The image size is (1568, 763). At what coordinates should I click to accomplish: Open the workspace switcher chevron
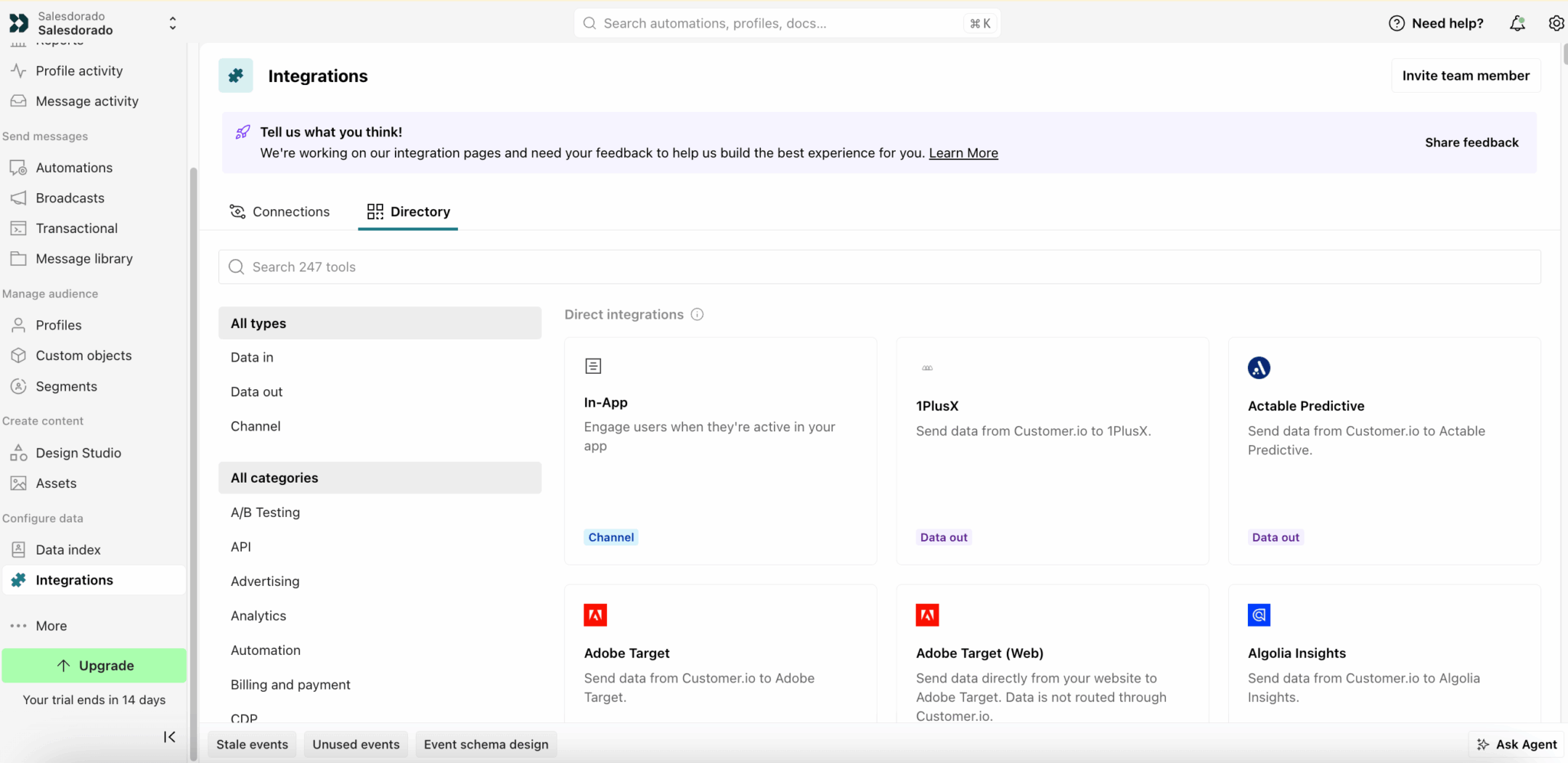[x=173, y=24]
